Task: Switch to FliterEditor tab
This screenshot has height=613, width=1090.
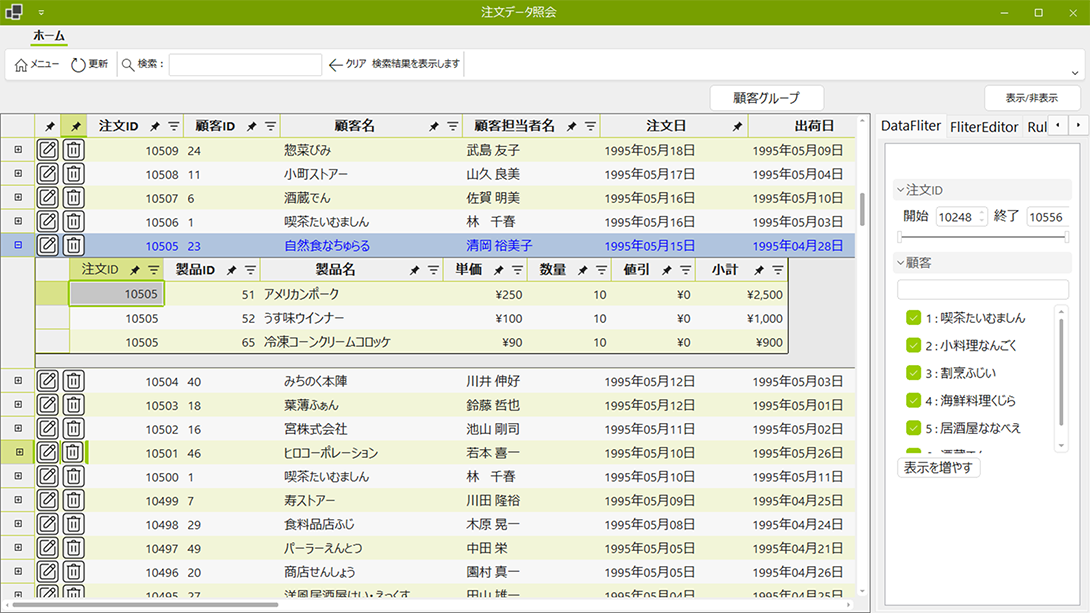Action: pos(984,126)
